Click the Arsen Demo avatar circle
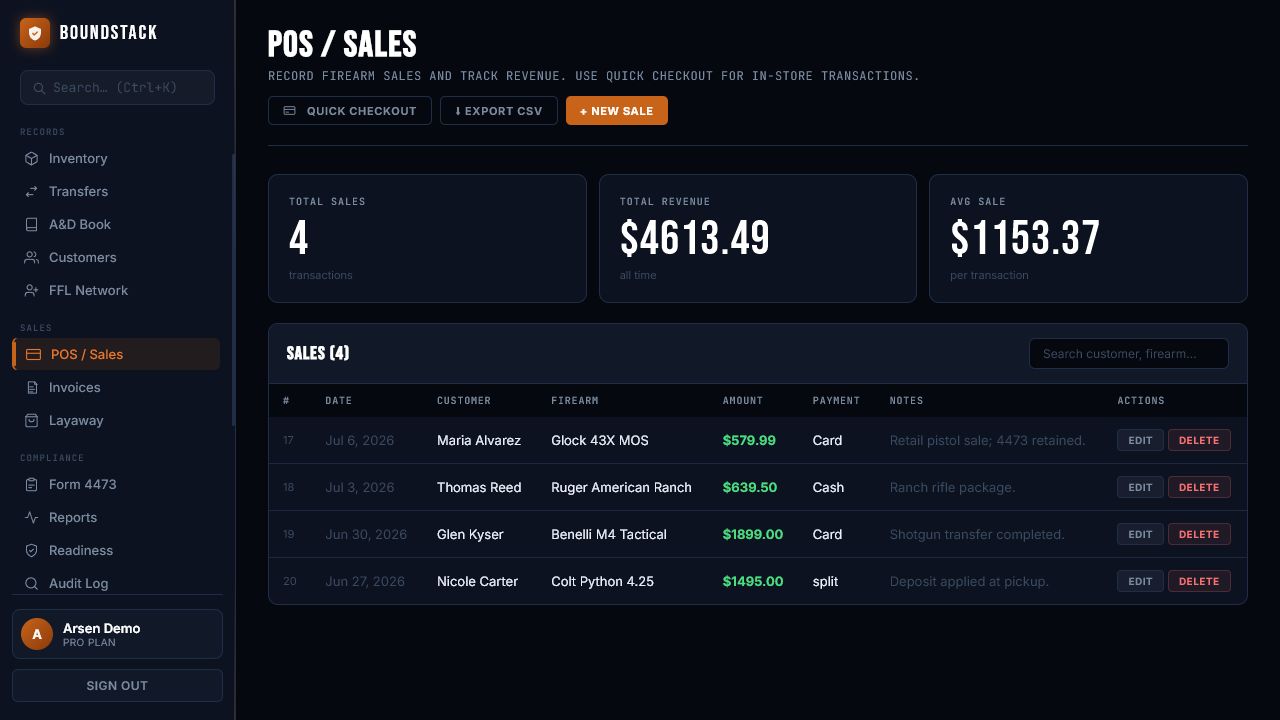The image size is (1280, 720). tap(37, 634)
